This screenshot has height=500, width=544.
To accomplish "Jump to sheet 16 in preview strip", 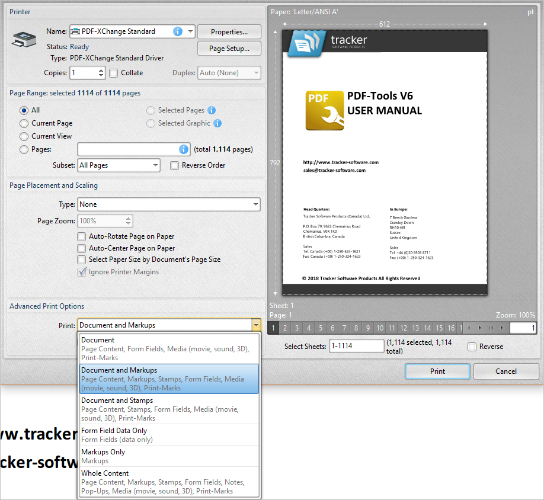I will coord(451,328).
